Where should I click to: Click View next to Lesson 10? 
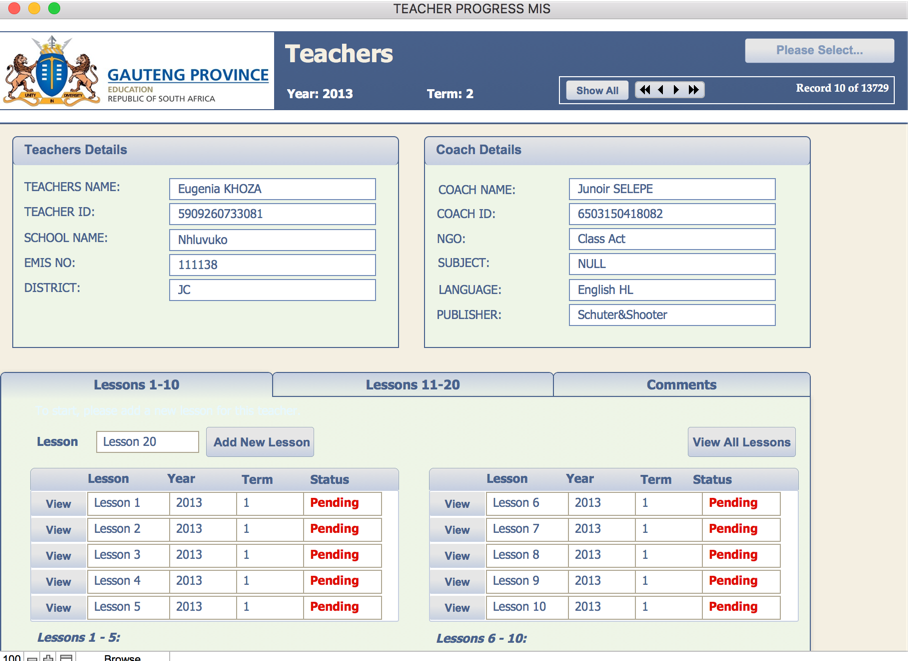pyautogui.click(x=457, y=608)
